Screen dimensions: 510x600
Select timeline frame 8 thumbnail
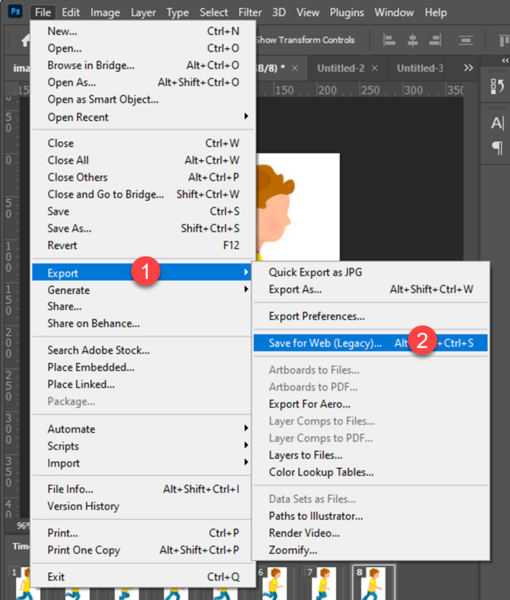click(x=373, y=582)
